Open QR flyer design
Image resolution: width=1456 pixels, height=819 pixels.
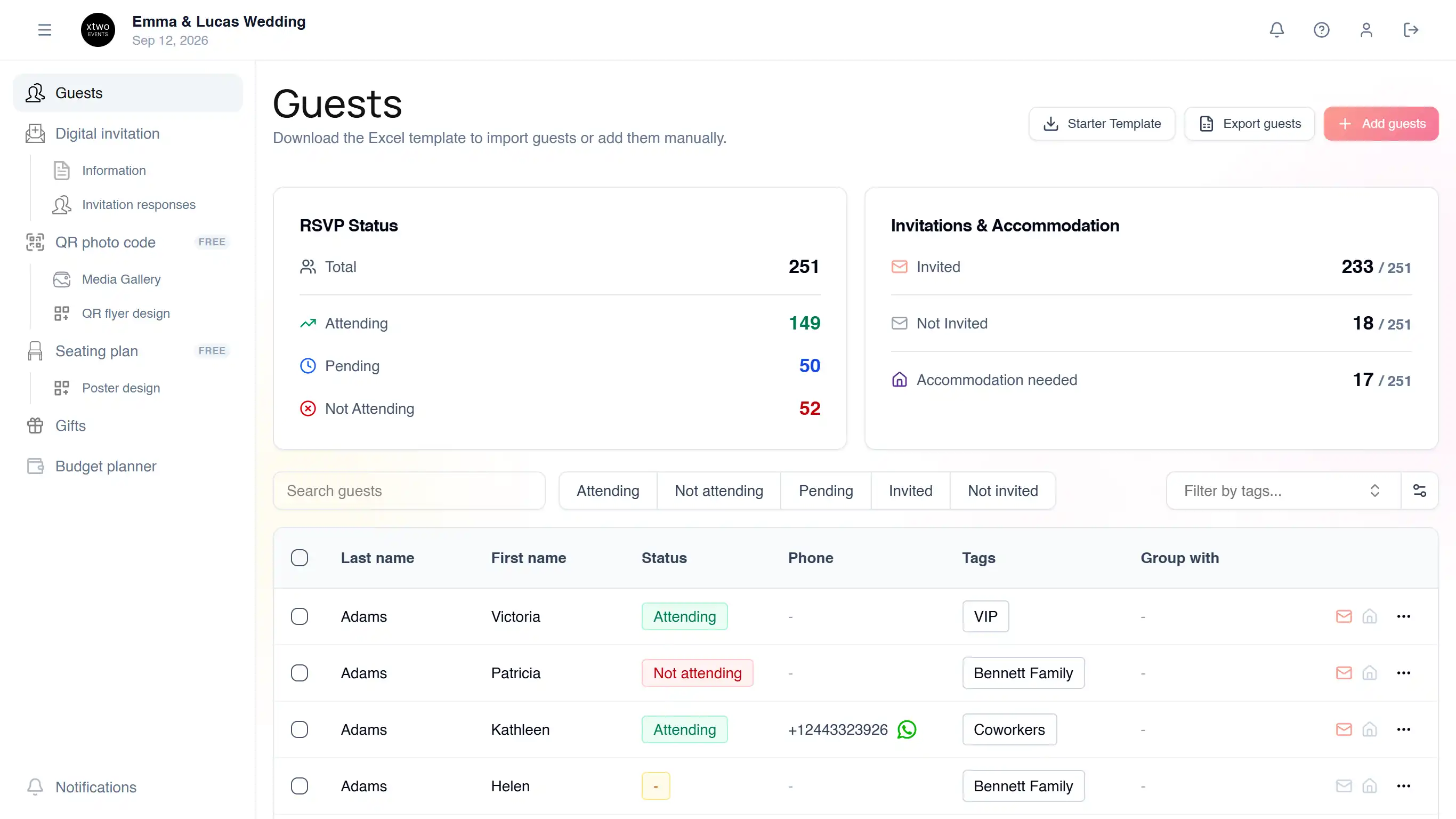click(x=125, y=313)
